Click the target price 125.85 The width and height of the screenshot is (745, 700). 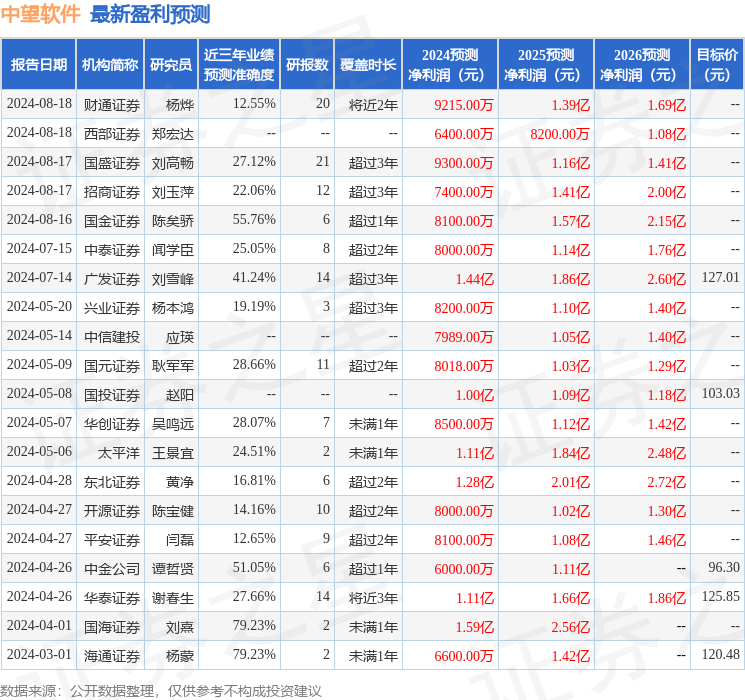coord(721,596)
